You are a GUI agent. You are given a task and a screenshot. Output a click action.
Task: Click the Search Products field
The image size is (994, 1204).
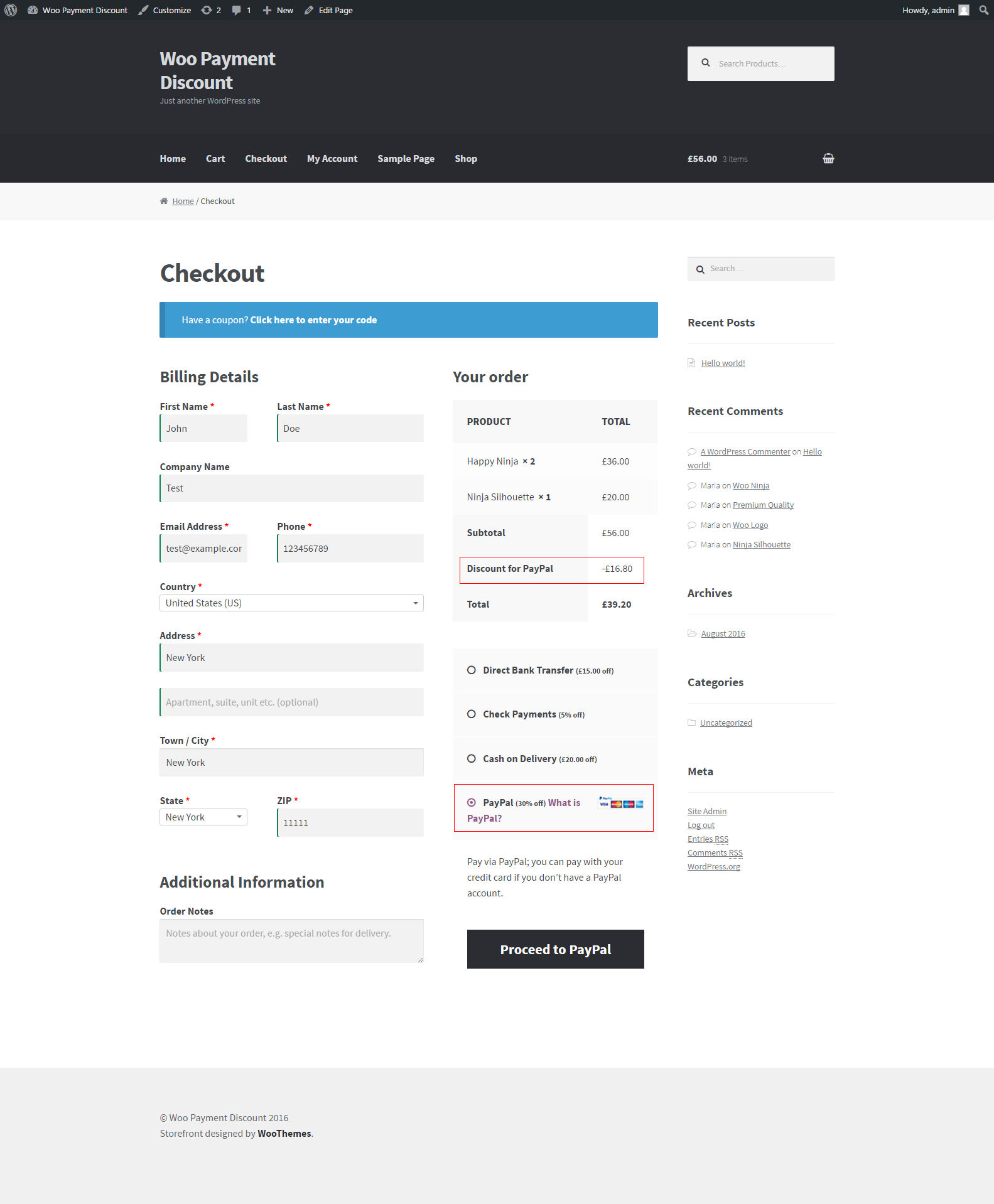761,63
